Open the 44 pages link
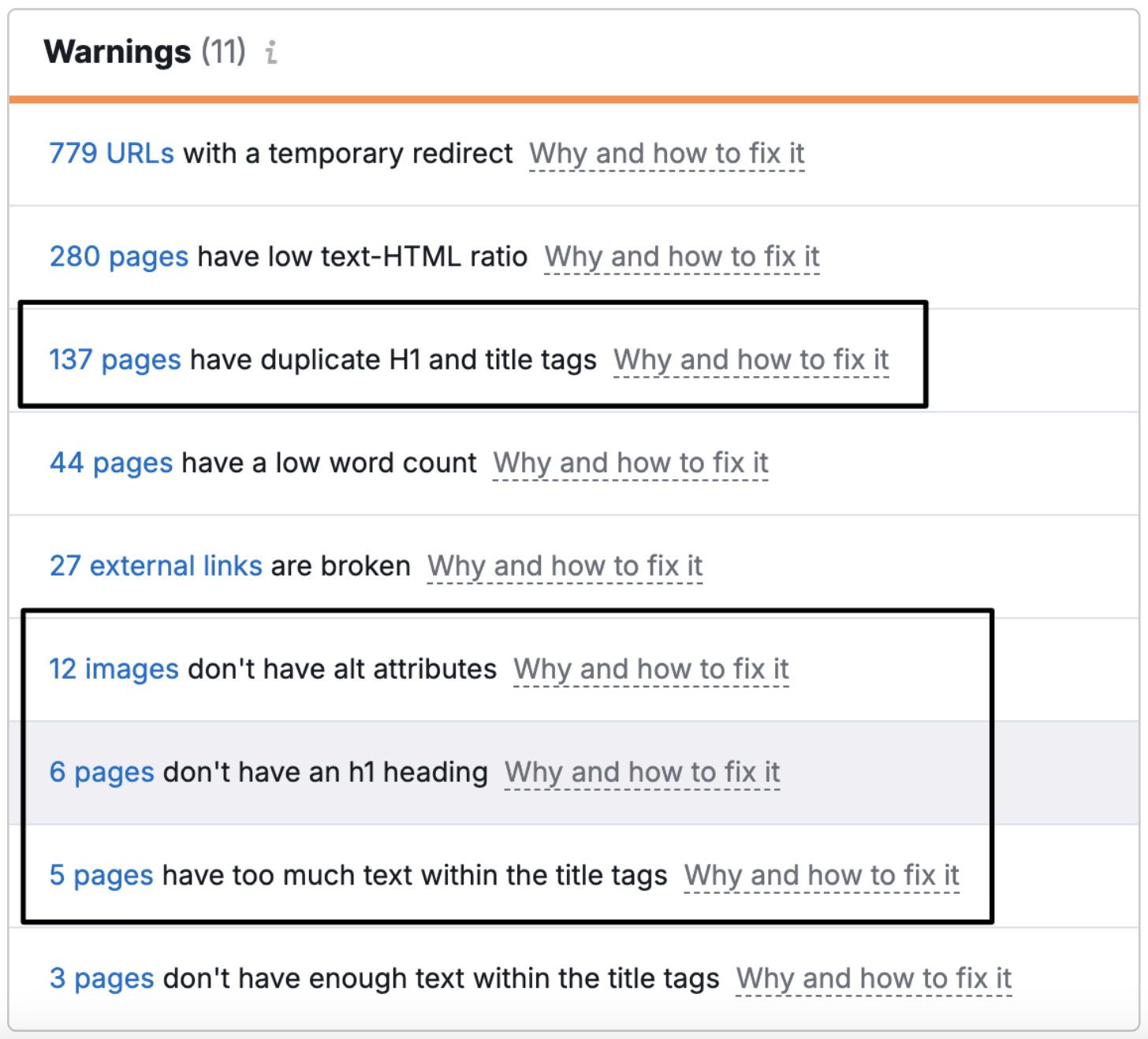 (x=111, y=463)
